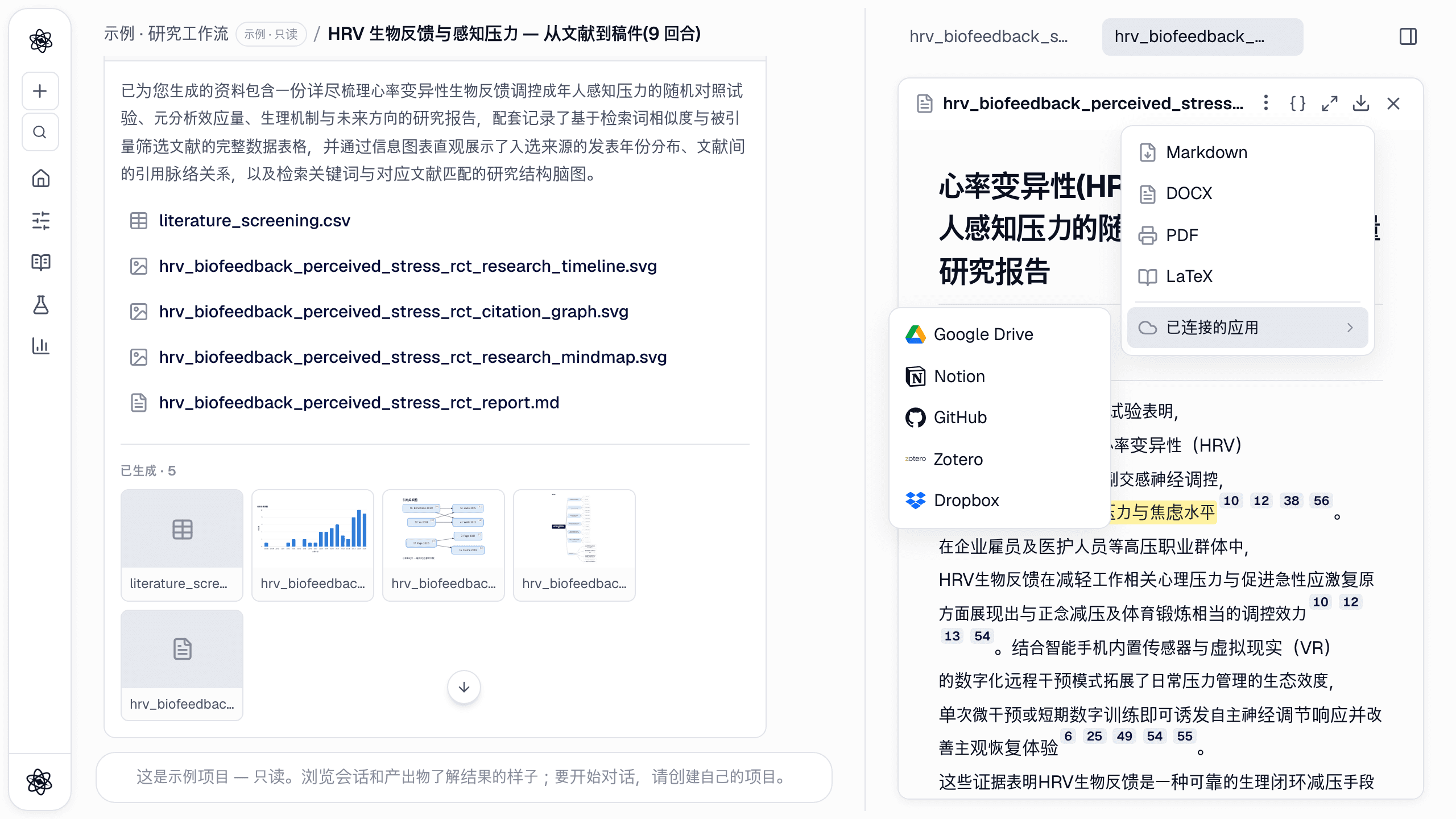The width and height of the screenshot is (1456, 819).
Task: Open the mindmap thumbnail card
Action: coord(574,545)
